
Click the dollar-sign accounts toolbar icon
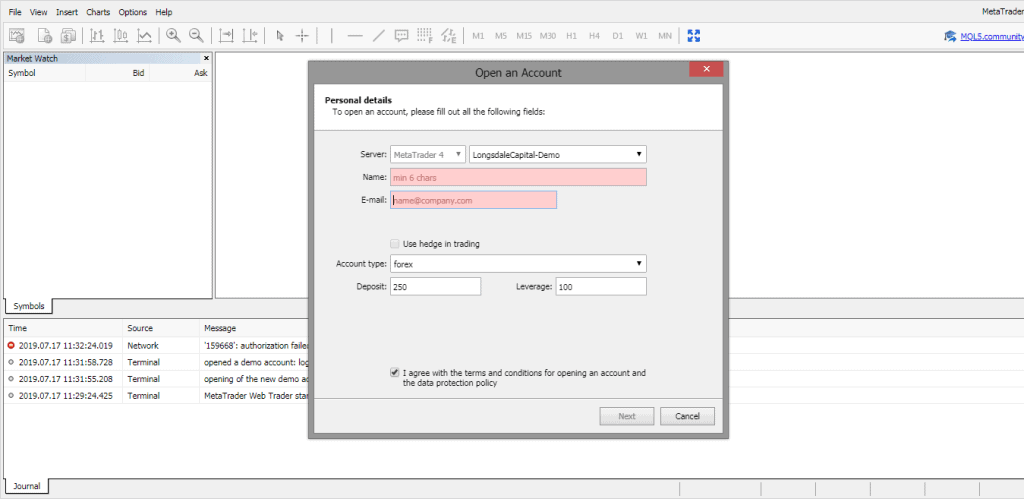point(69,36)
